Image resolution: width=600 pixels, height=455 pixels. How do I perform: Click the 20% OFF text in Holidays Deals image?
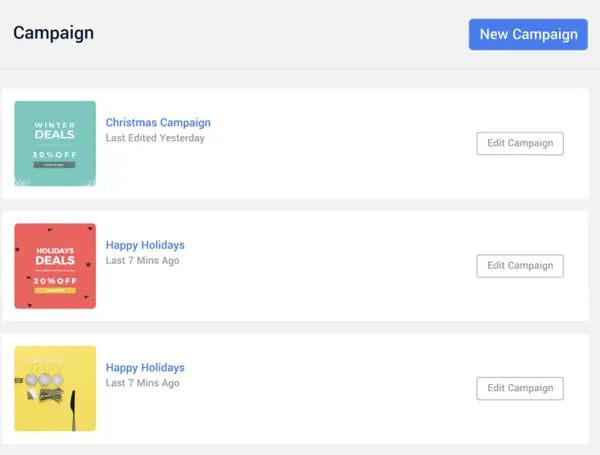(x=55, y=281)
